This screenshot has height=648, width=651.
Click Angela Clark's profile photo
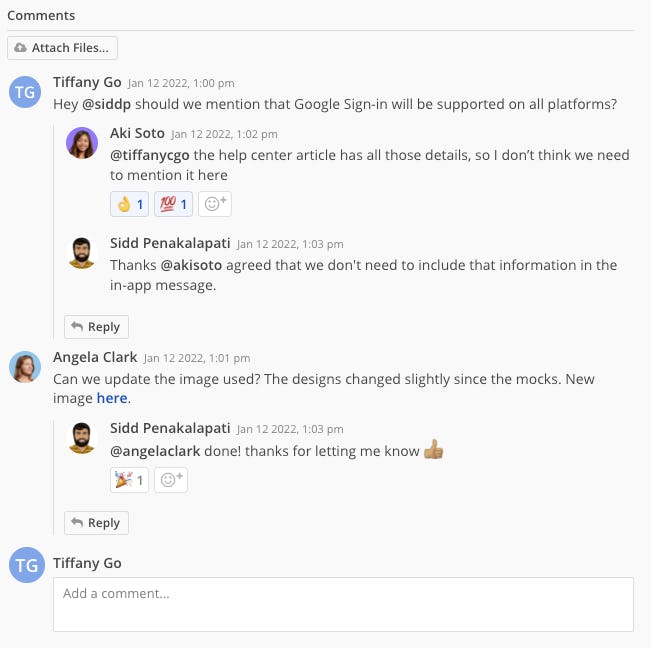25,367
